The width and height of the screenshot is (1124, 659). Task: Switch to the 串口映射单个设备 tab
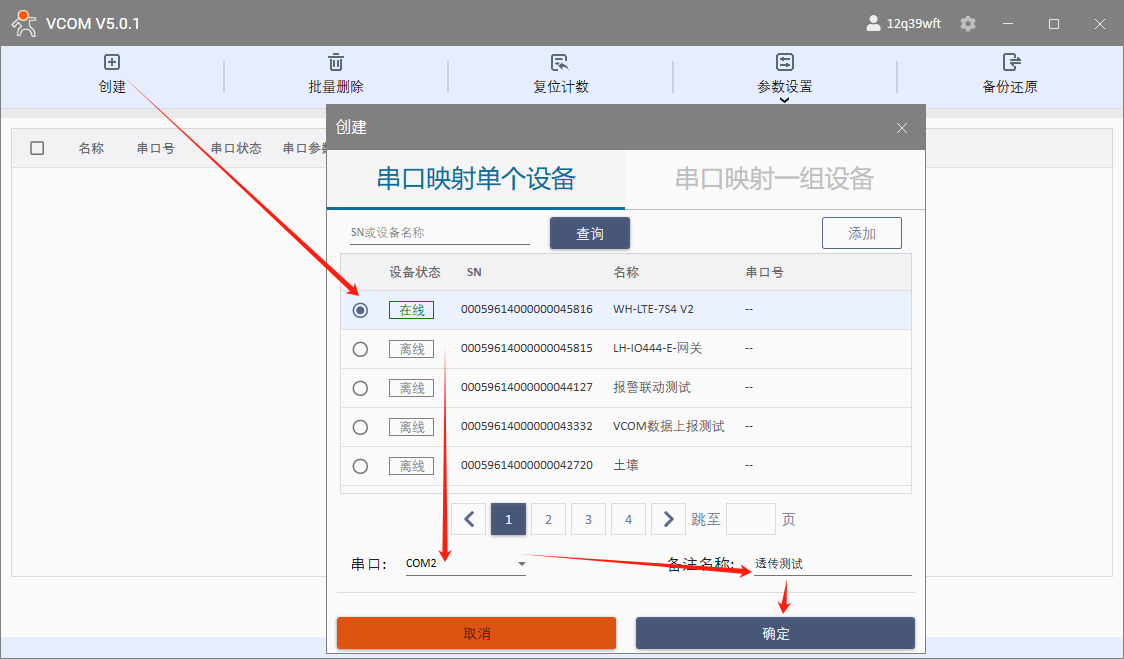[476, 179]
